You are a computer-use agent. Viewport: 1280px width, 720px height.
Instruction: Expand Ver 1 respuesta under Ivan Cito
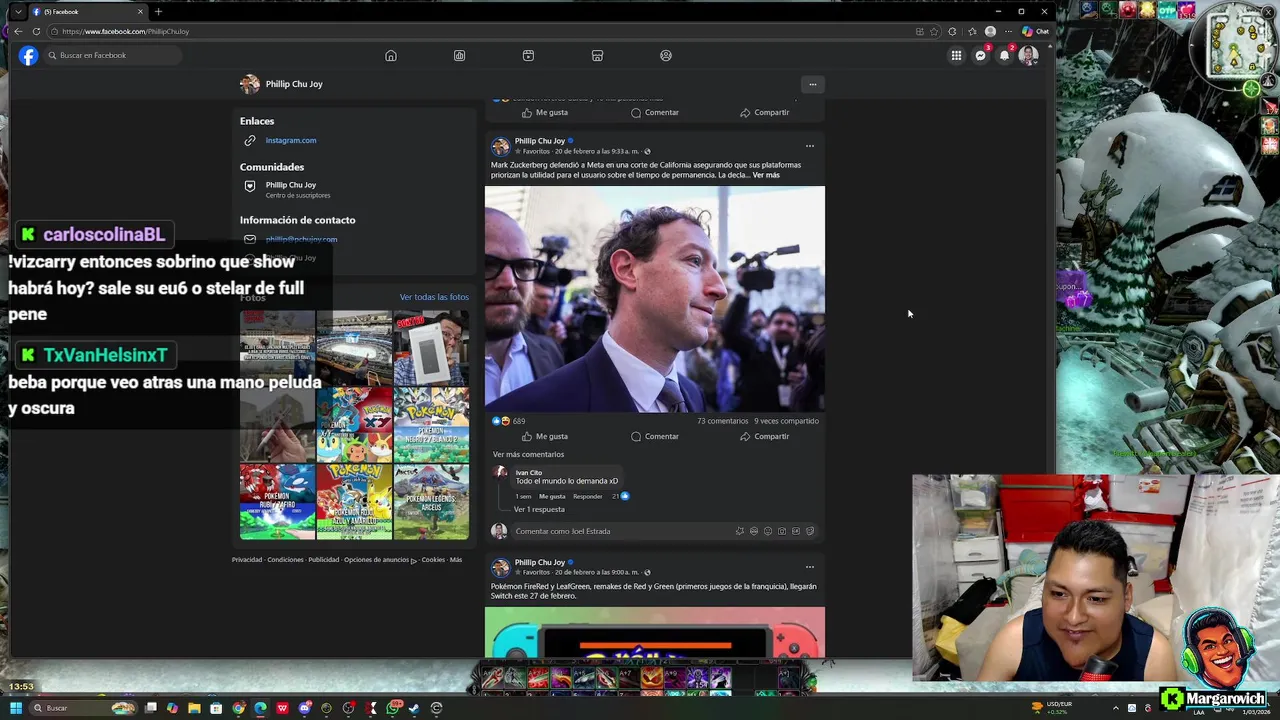(x=539, y=509)
